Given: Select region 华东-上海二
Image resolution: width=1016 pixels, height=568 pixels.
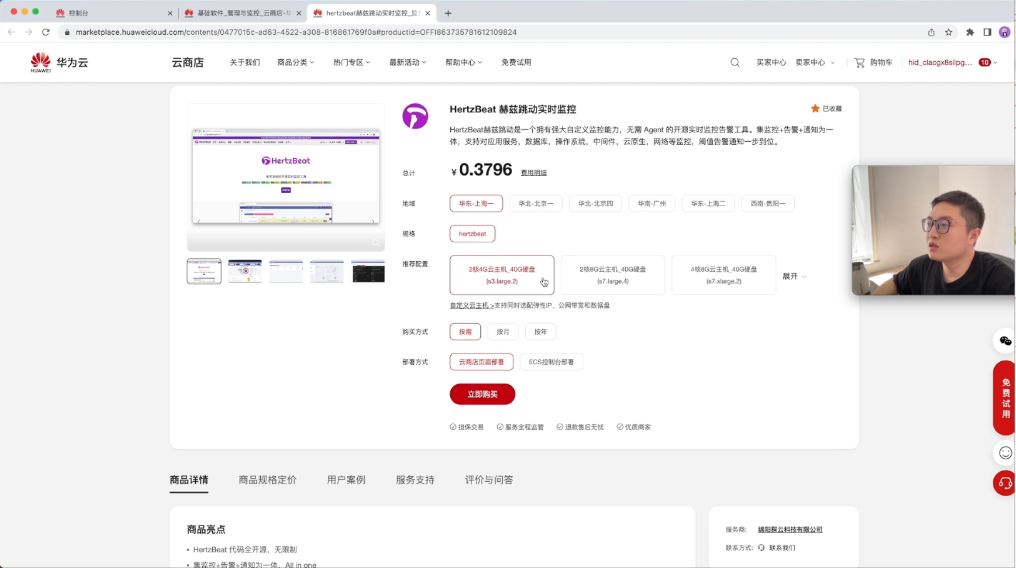Looking at the screenshot, I should pyautogui.click(x=708, y=203).
